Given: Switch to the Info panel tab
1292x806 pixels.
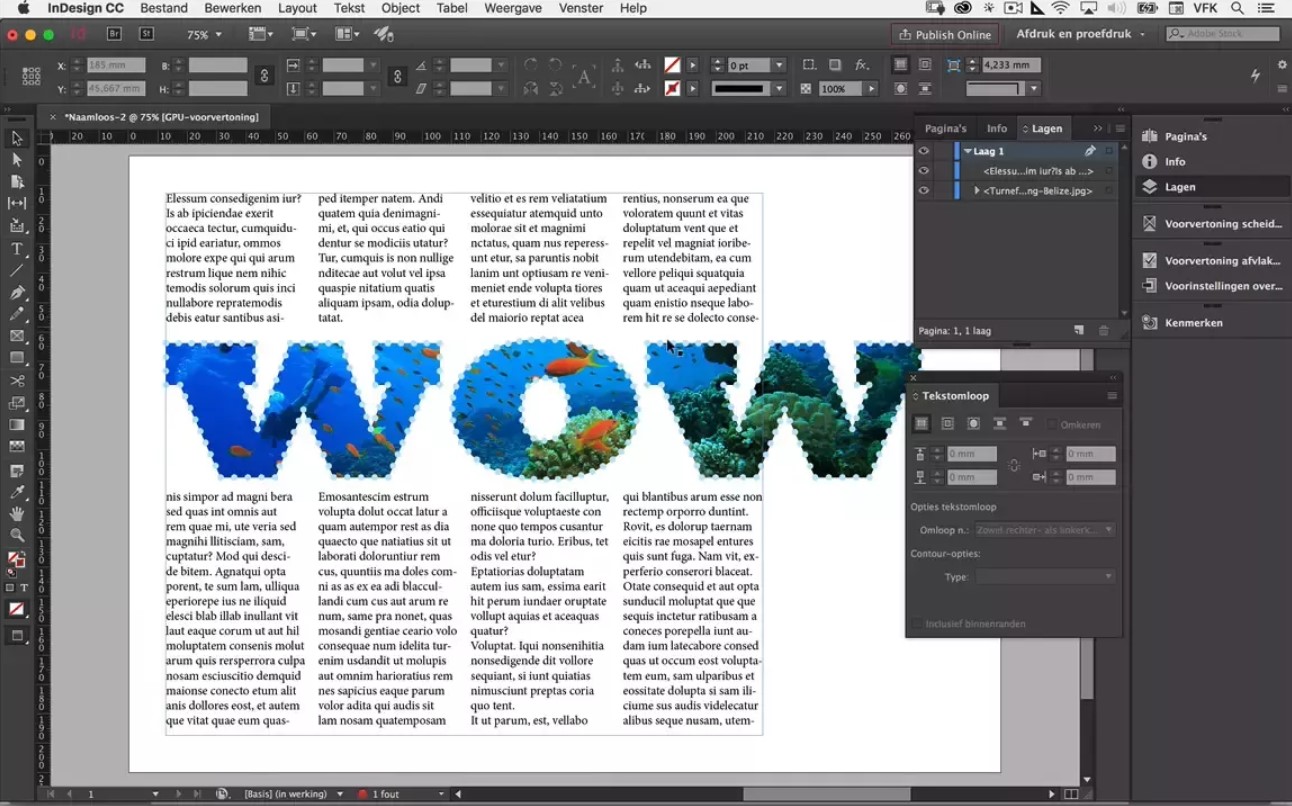Looking at the screenshot, I should click(x=997, y=128).
